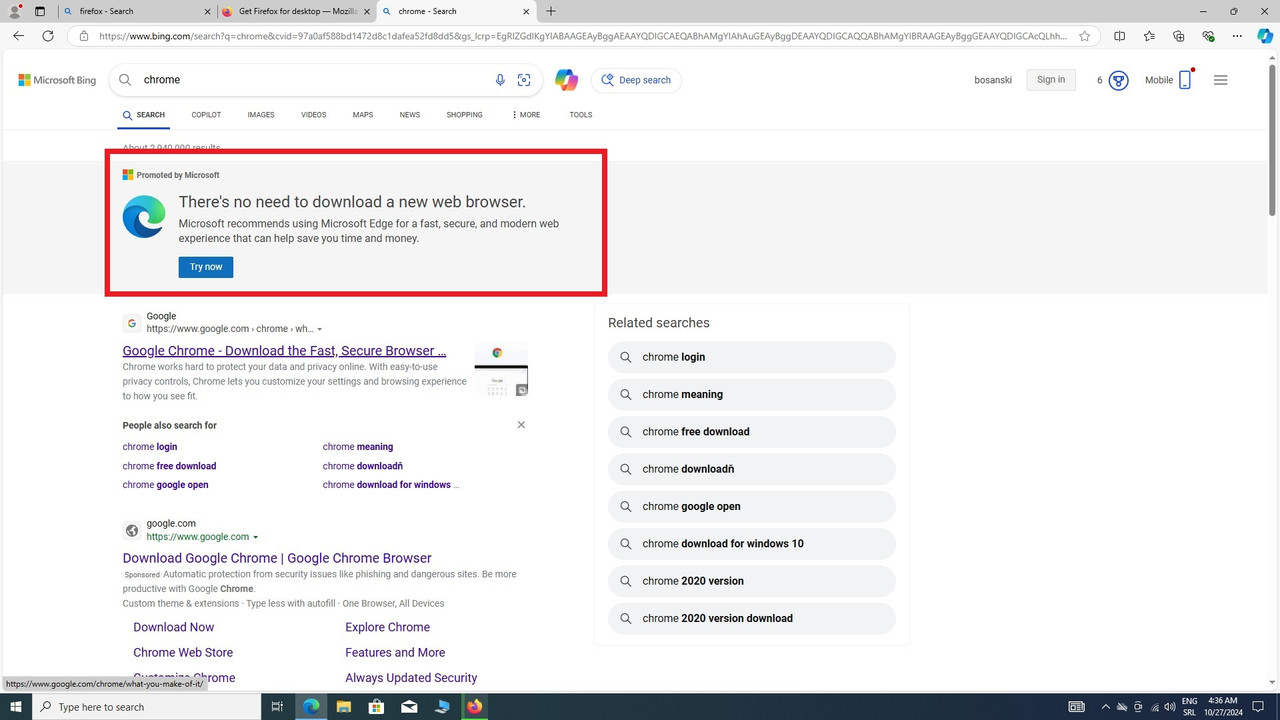Reload the page with Refresh icon
Screen dimensions: 1280x720
tap(48, 36)
